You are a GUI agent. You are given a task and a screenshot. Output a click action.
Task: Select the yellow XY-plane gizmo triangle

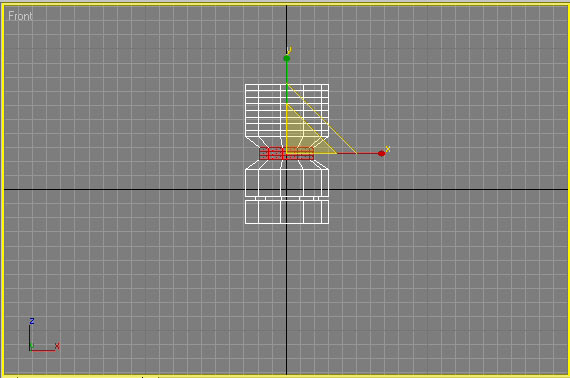pos(304,138)
